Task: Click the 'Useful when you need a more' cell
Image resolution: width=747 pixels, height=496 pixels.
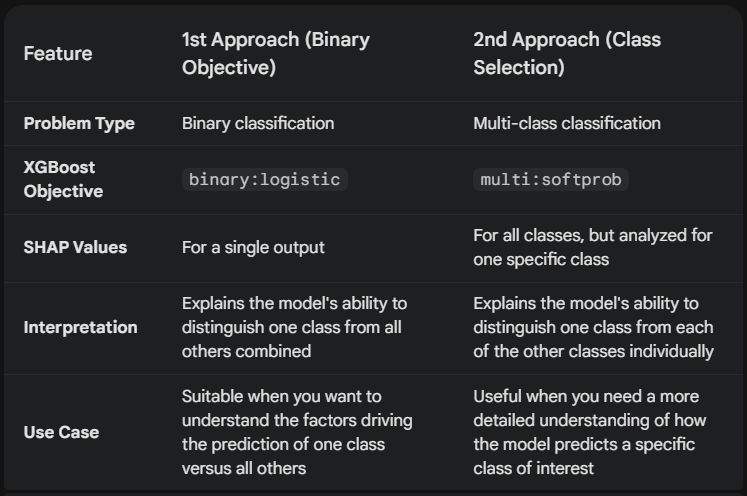Action: [590, 432]
